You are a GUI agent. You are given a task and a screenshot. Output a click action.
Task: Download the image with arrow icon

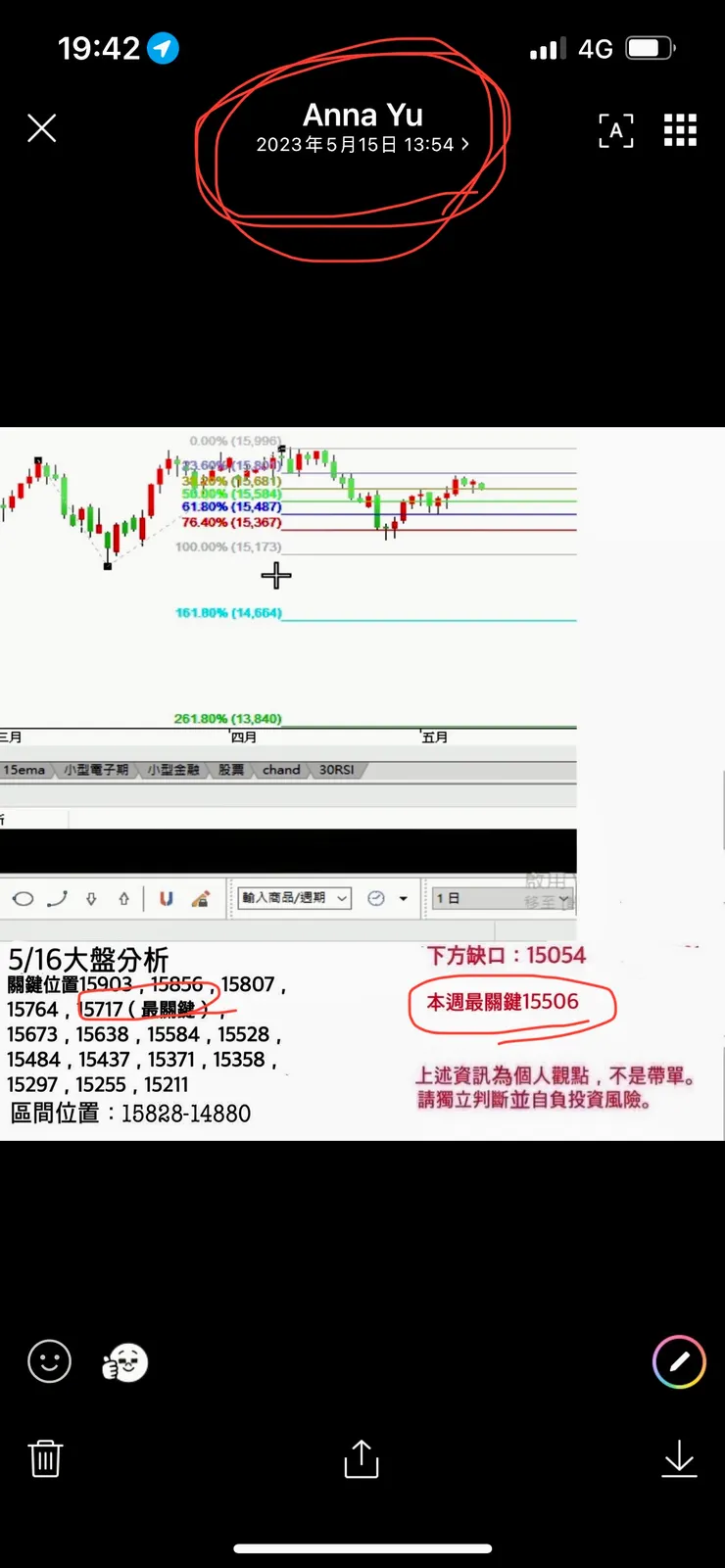pyautogui.click(x=679, y=1458)
